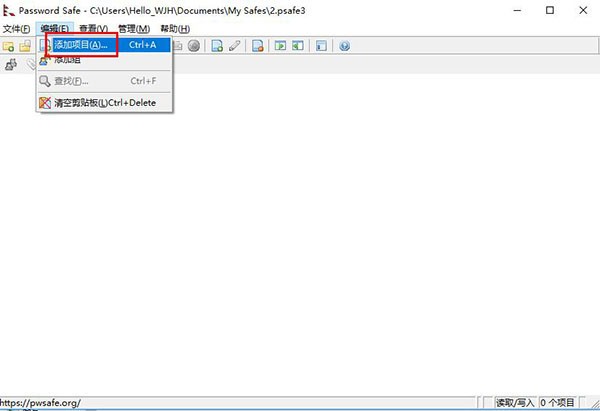Open the 文件(F) menu

[x=16, y=29]
